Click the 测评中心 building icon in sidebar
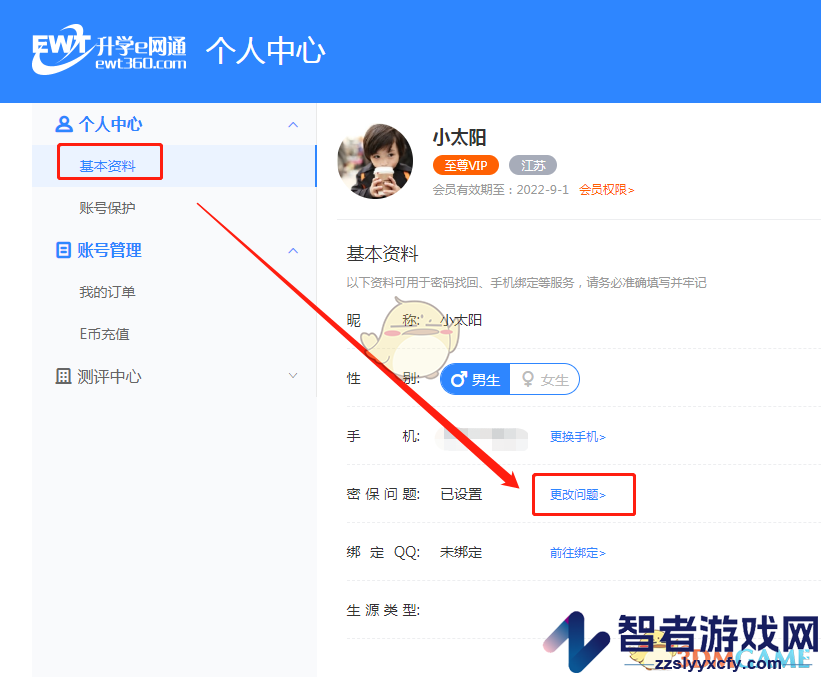The width and height of the screenshot is (821, 677). [x=63, y=376]
